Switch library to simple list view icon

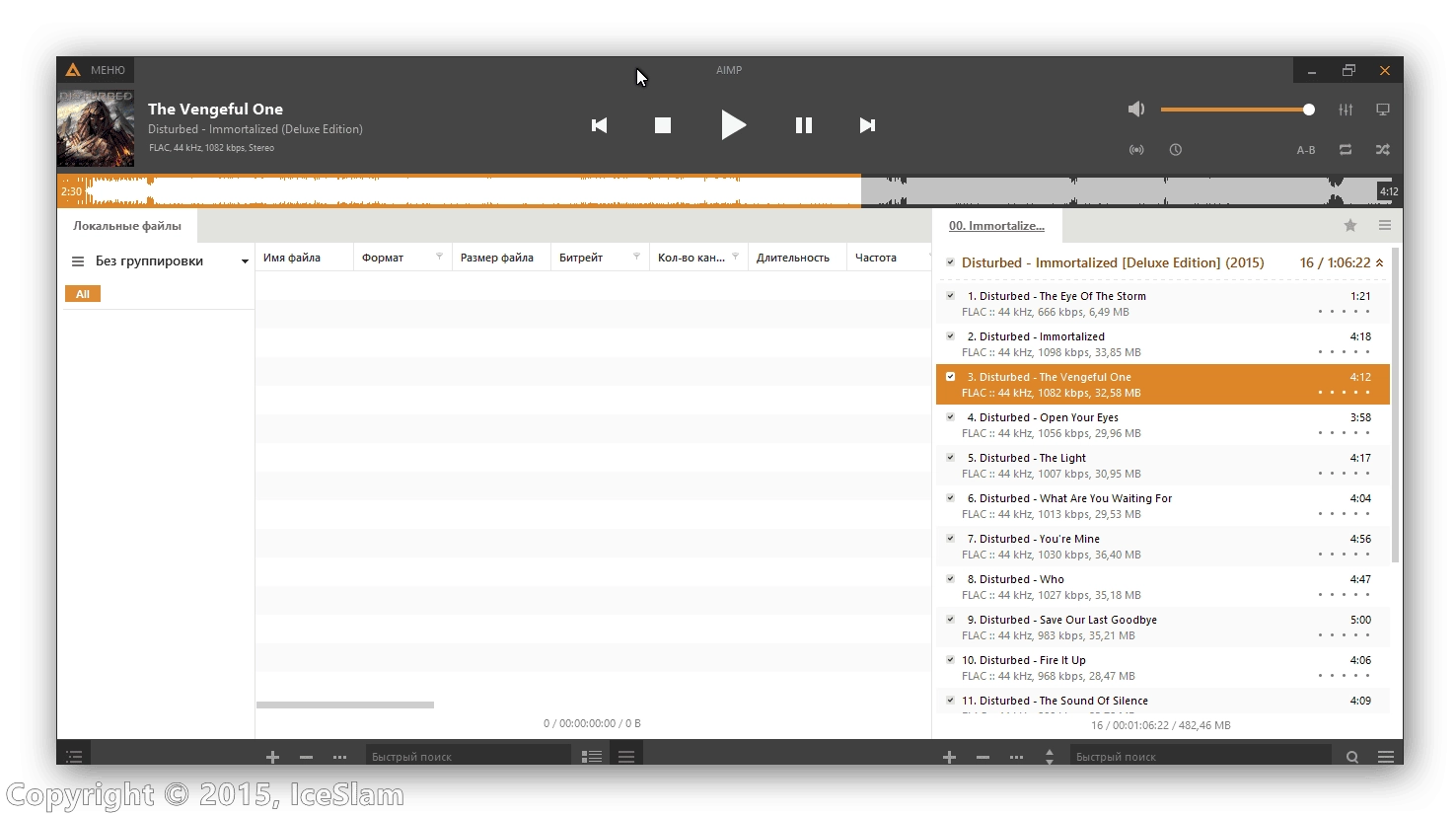click(626, 757)
